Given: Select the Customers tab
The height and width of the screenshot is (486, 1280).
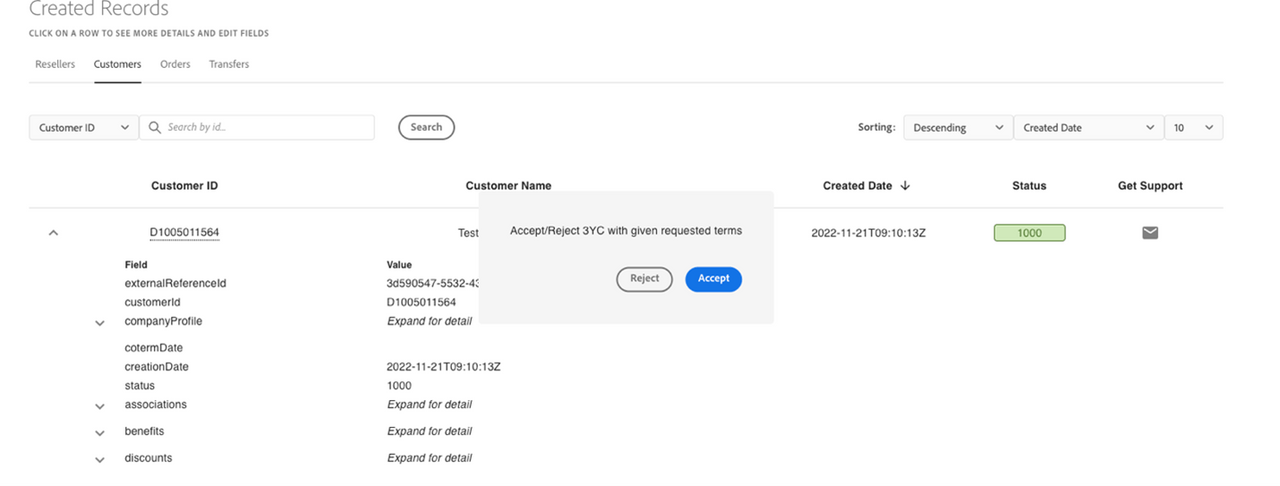Looking at the screenshot, I should click(x=117, y=64).
